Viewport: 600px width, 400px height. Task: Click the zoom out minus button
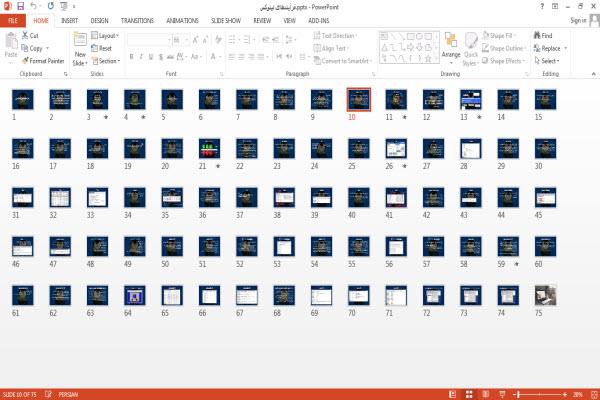[x=515, y=394]
